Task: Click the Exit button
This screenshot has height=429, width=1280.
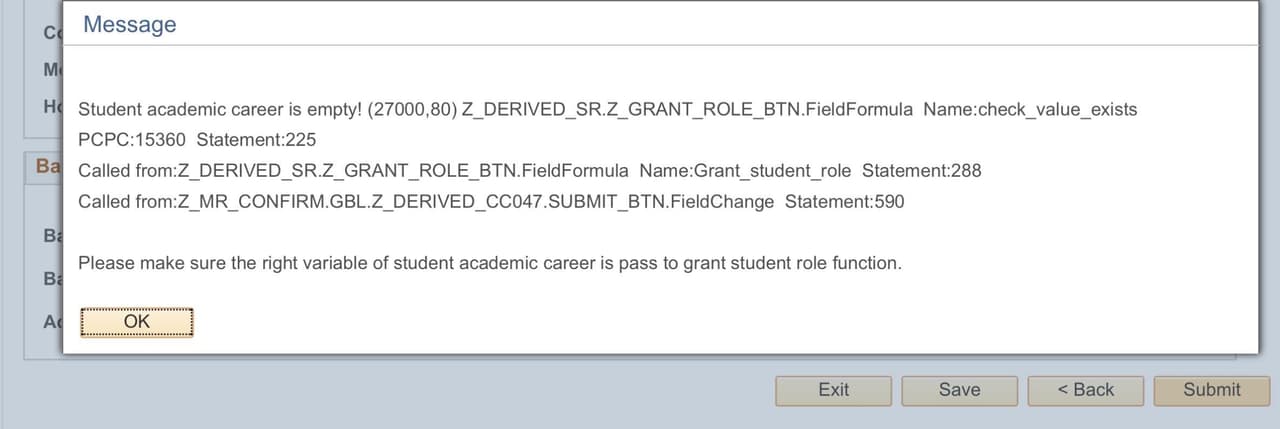Action: tap(833, 390)
